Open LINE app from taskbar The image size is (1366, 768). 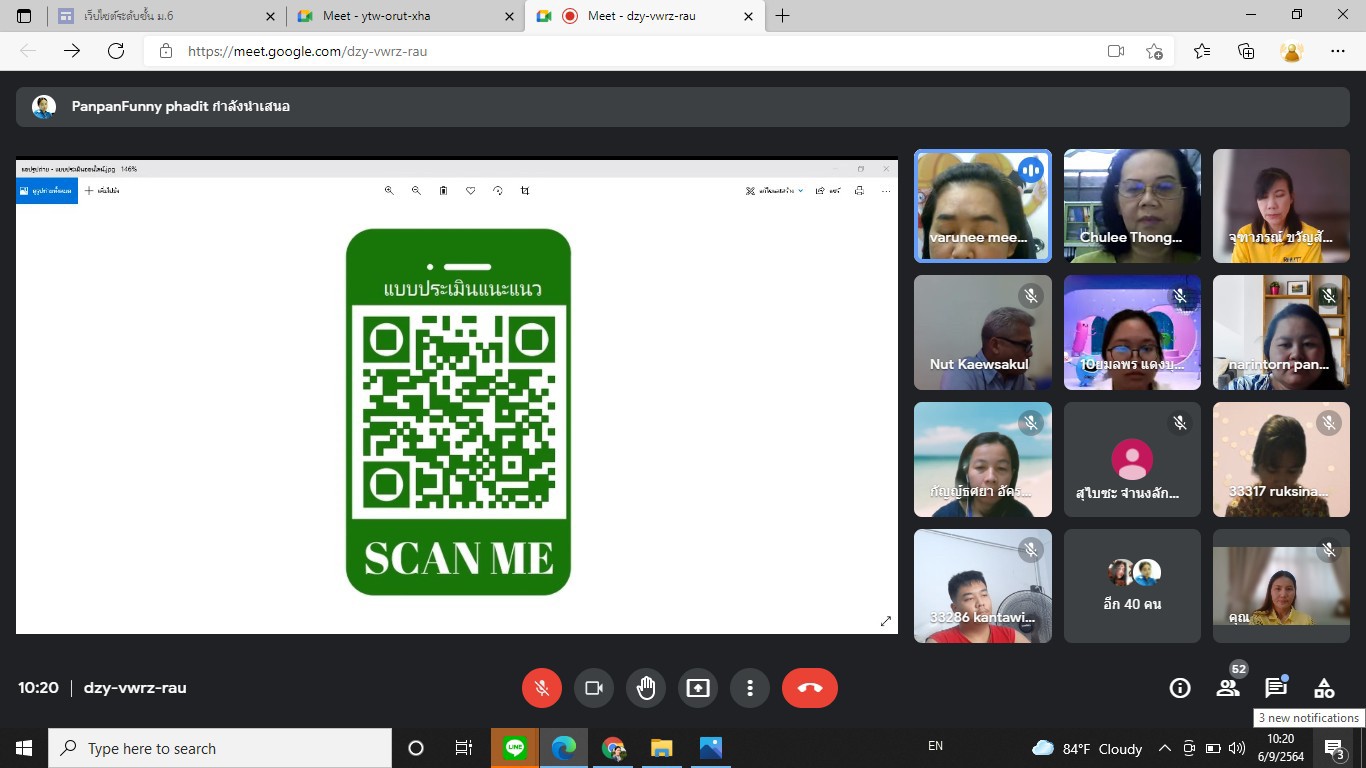[x=515, y=748]
